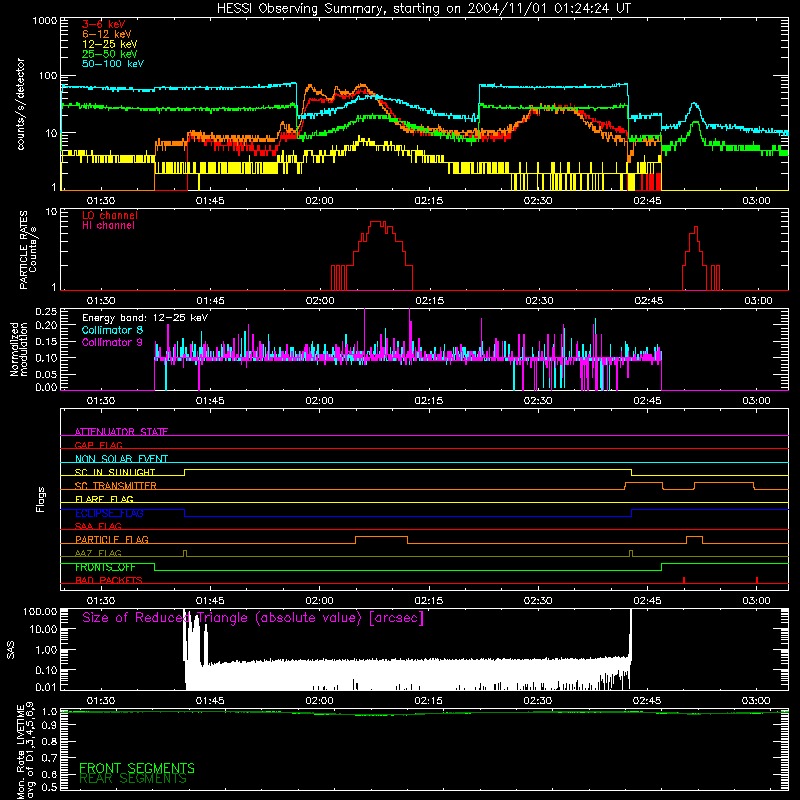Click the NON_SOLAR_EVENT flag label
The width and height of the screenshot is (800, 800).
[x=121, y=459]
